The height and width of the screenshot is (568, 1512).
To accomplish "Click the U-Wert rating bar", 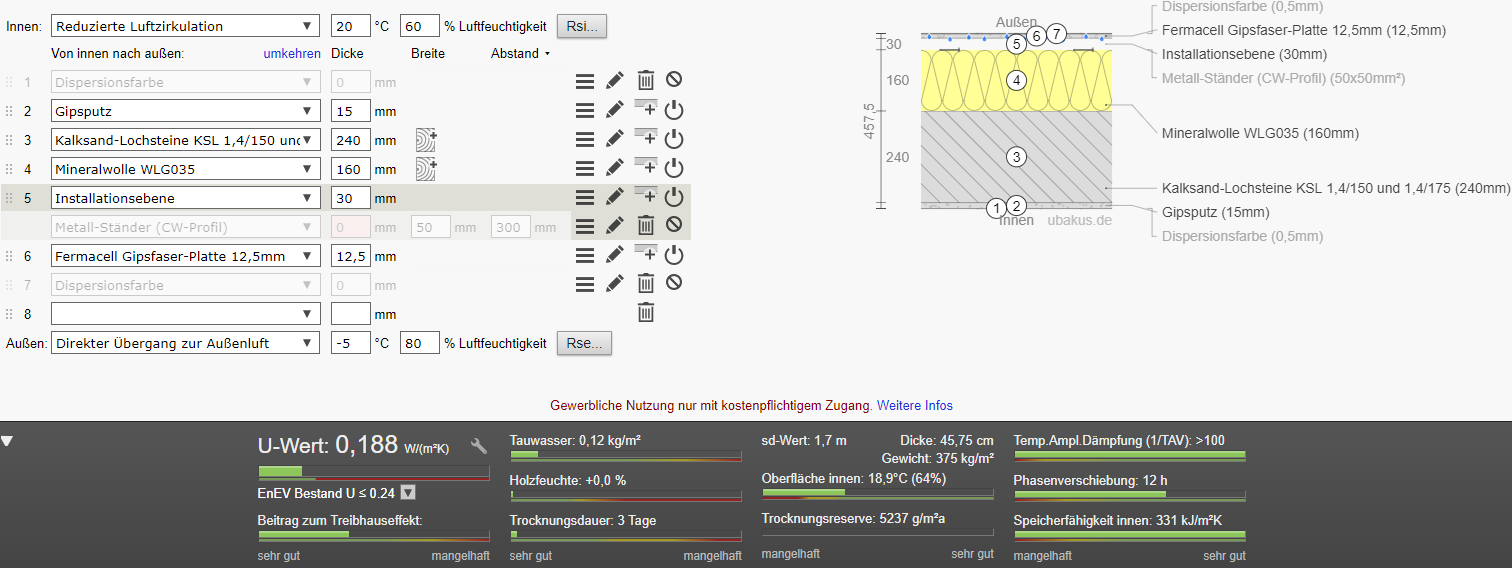I will (373, 471).
